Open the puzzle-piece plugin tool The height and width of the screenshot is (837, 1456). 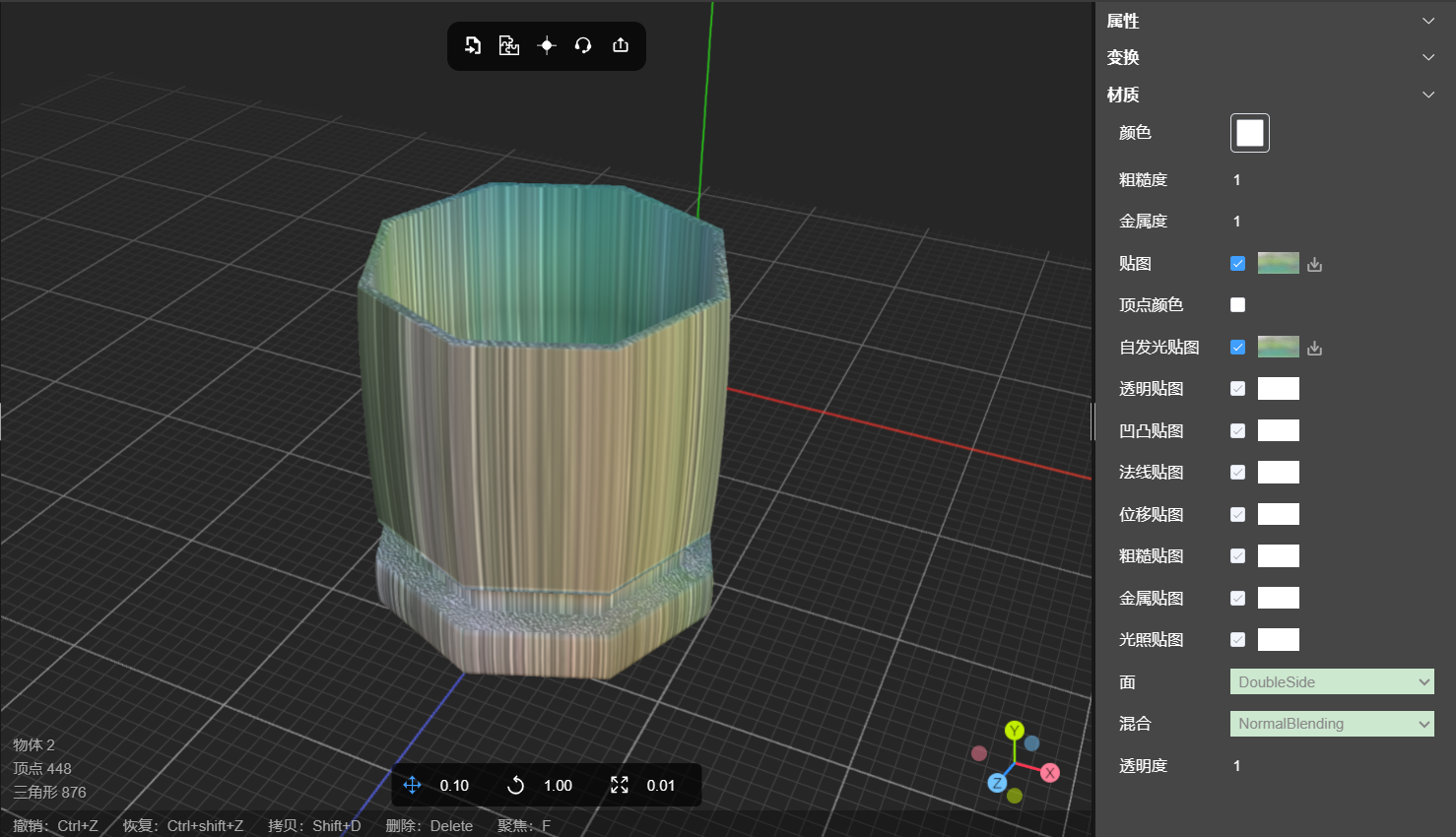508,45
